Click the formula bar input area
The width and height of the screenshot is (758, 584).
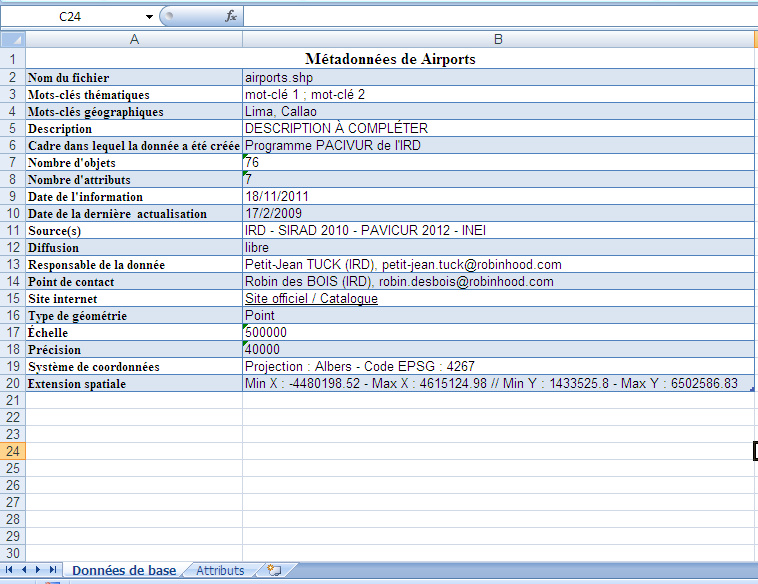point(500,16)
